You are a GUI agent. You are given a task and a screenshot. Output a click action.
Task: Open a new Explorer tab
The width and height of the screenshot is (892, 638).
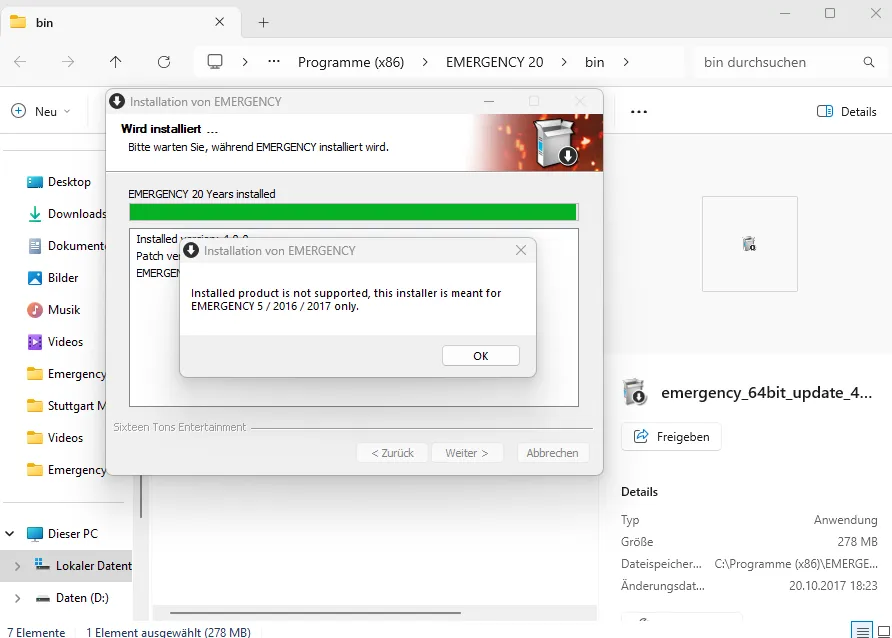(x=264, y=22)
